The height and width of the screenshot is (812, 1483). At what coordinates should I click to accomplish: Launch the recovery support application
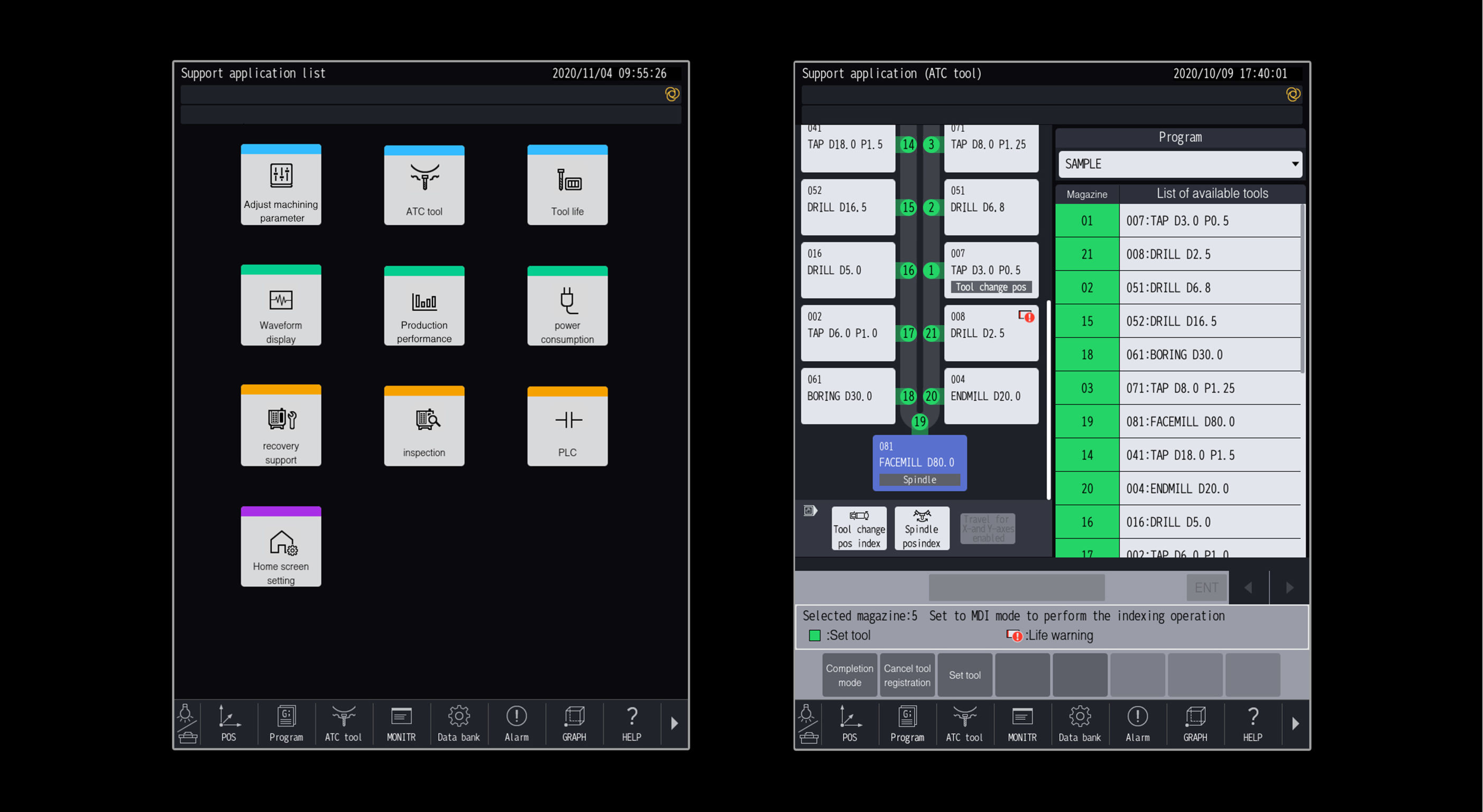click(x=281, y=426)
